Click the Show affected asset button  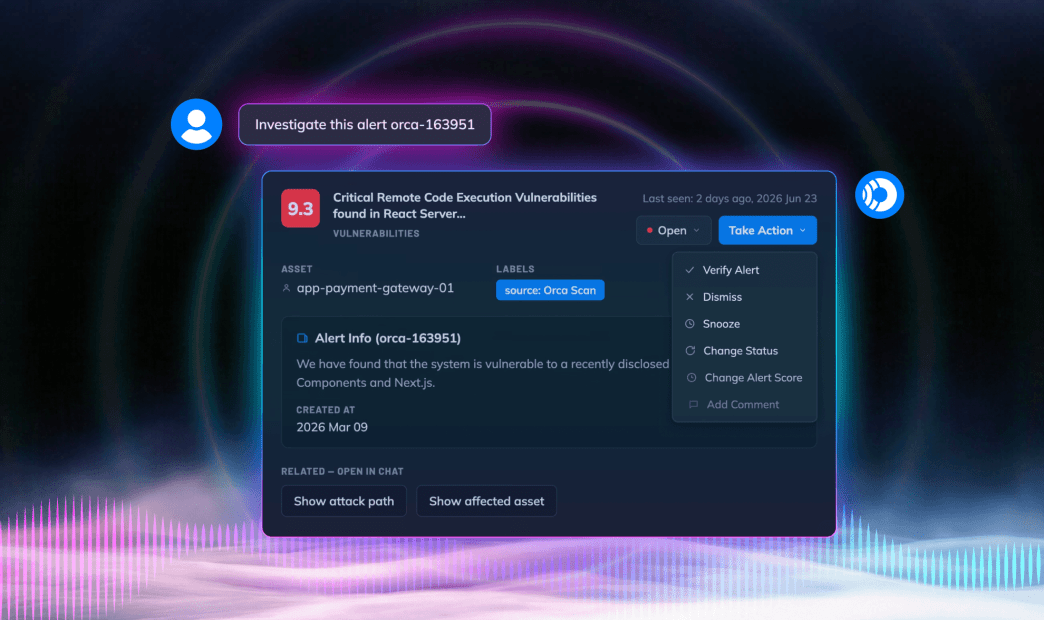[487, 501]
